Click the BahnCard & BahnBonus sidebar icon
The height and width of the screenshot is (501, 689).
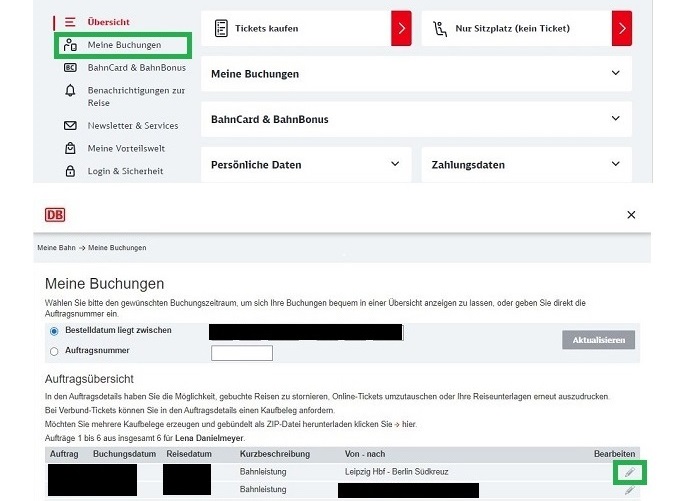click(70, 67)
